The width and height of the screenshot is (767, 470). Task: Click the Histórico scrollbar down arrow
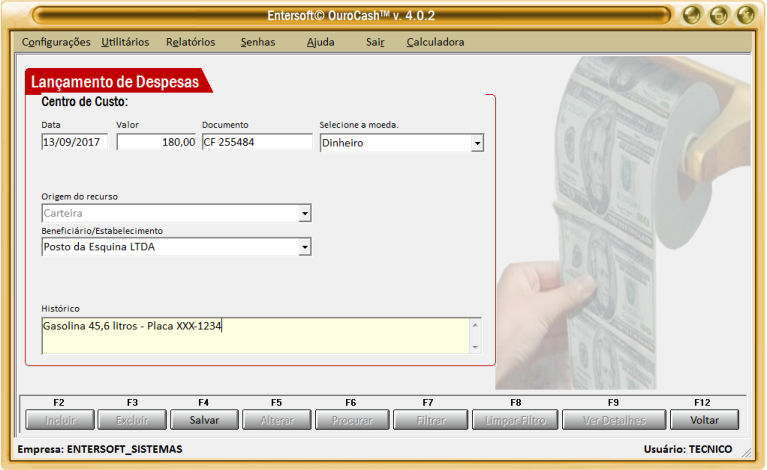[x=475, y=347]
